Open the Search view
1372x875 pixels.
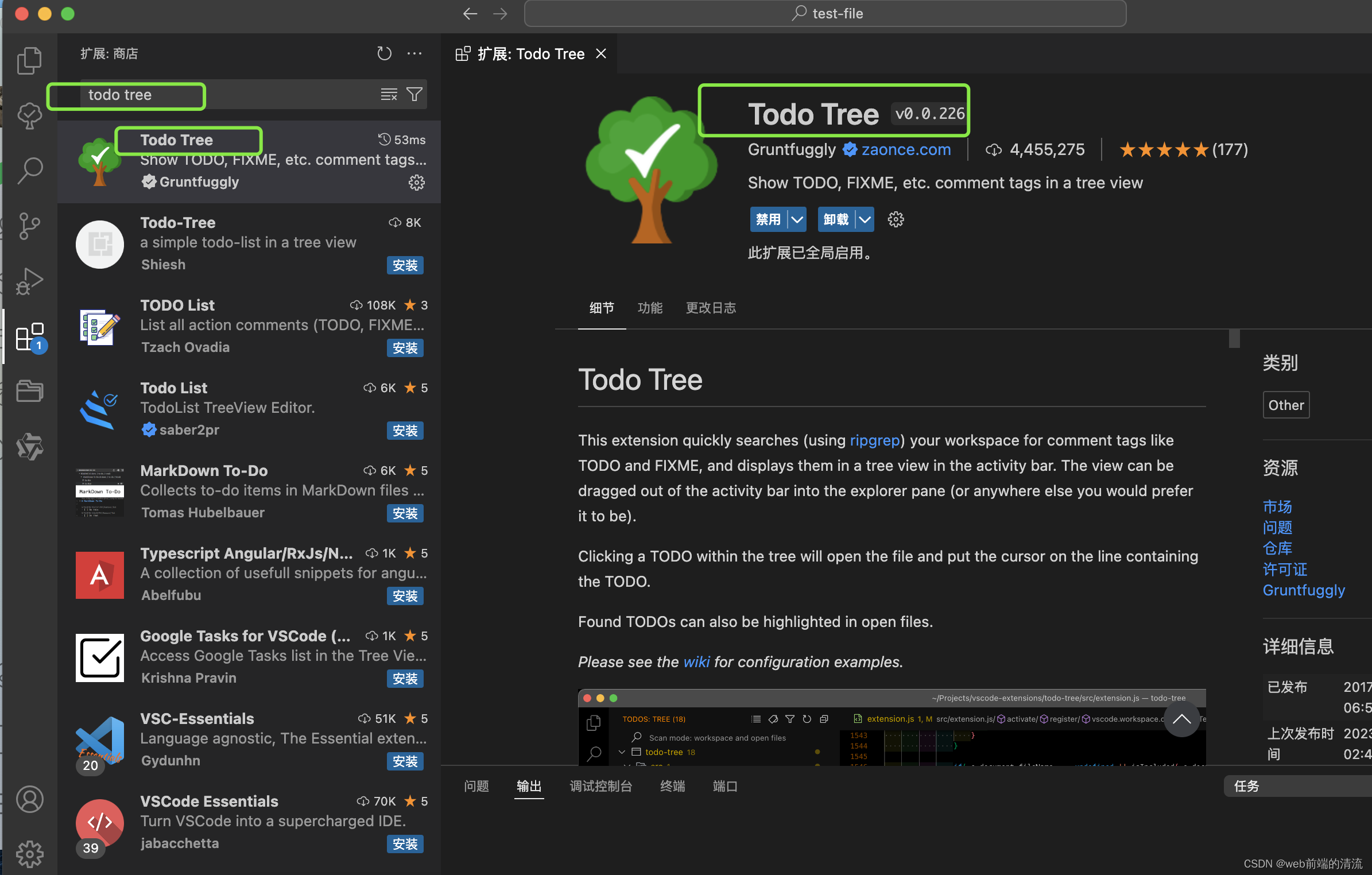(29, 170)
